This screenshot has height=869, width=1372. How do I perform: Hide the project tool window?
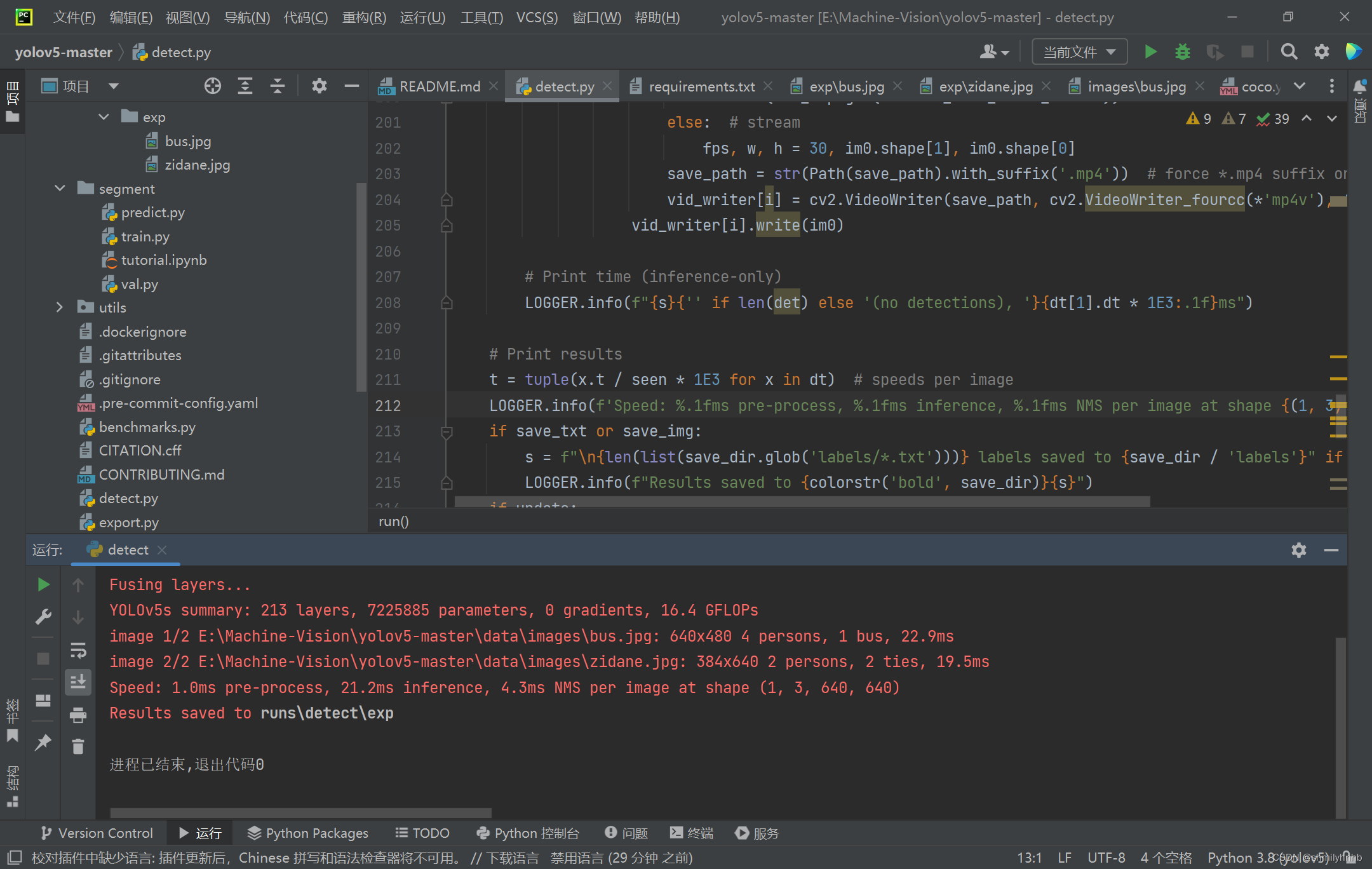coord(351,86)
